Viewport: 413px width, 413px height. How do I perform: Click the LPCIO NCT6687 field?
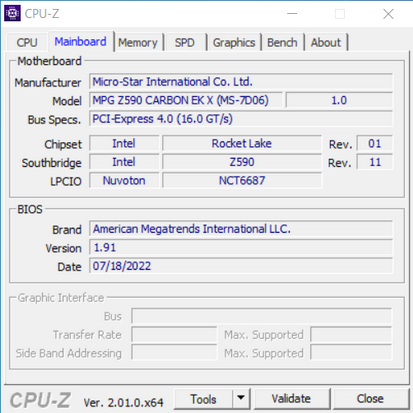pyautogui.click(x=242, y=181)
